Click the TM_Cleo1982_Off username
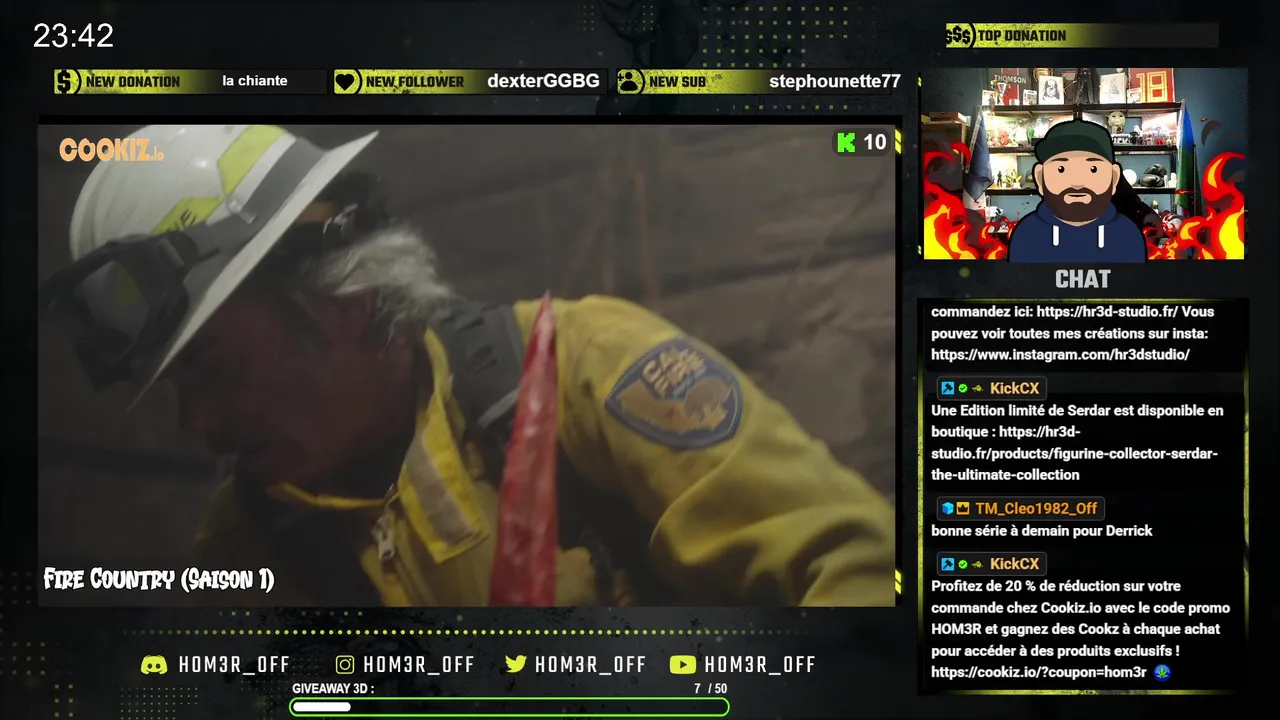This screenshot has height=720, width=1280. [1036, 508]
